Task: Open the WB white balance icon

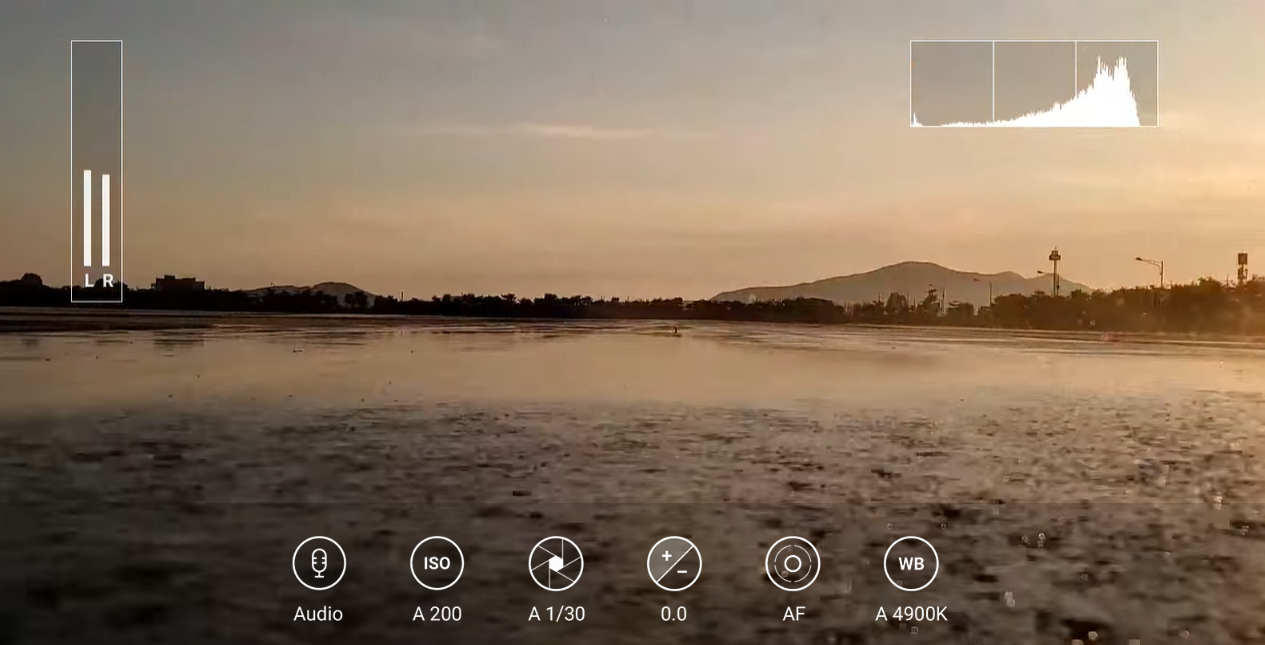Action: (911, 563)
